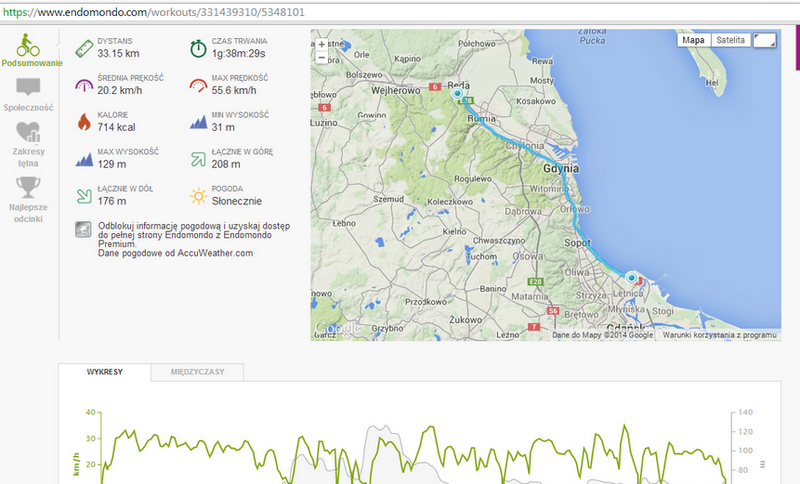Open the Społeczność speech bubble icon
This screenshot has height=484, width=800.
[28, 87]
